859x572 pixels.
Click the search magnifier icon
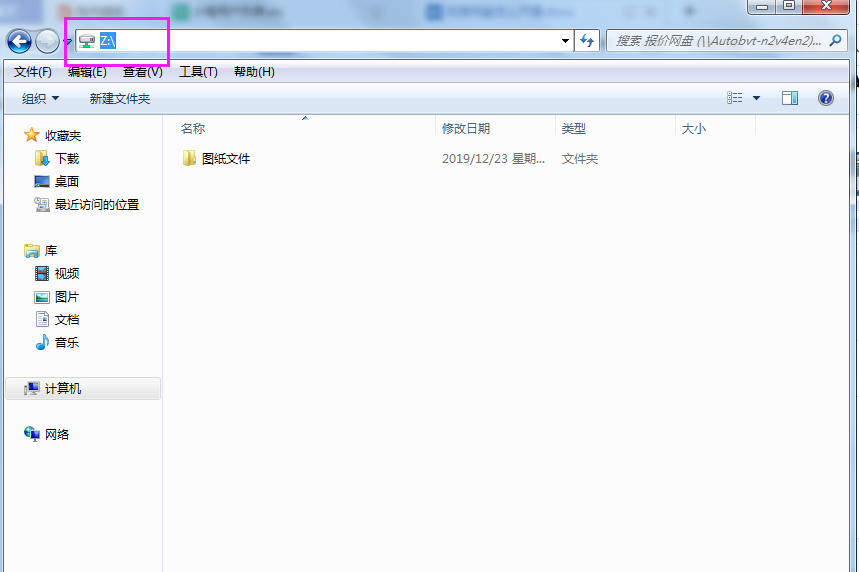[837, 41]
